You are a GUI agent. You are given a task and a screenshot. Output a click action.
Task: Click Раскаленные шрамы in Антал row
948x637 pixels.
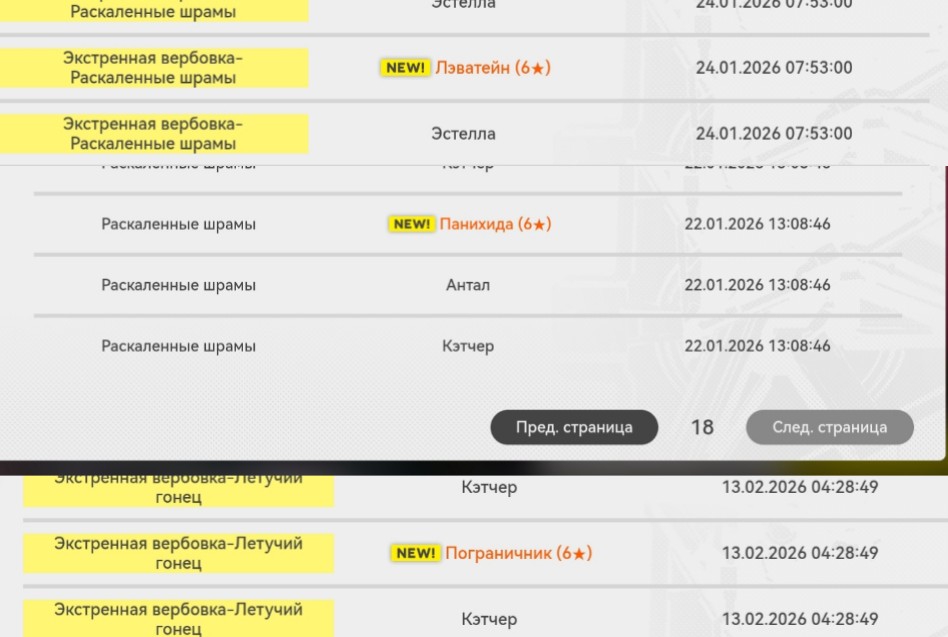coord(178,285)
